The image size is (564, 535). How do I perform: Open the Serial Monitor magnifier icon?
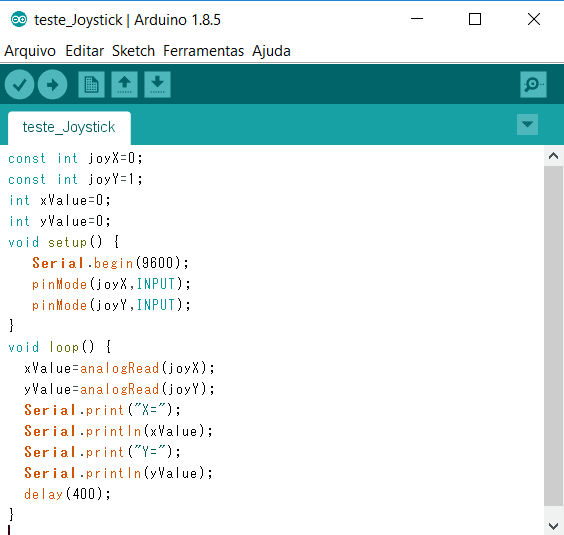tap(533, 85)
